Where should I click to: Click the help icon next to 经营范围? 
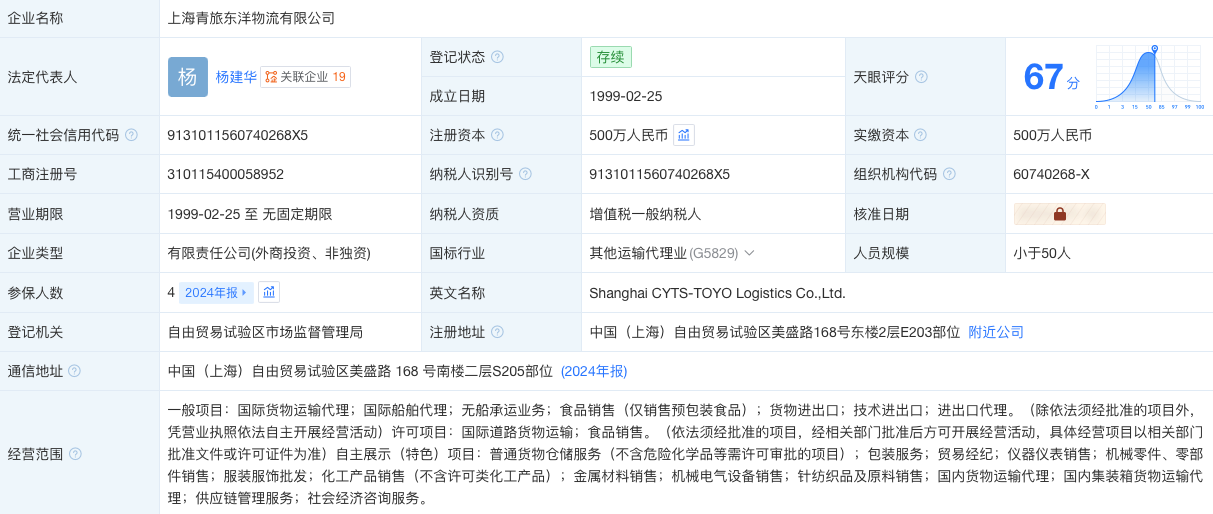75,454
